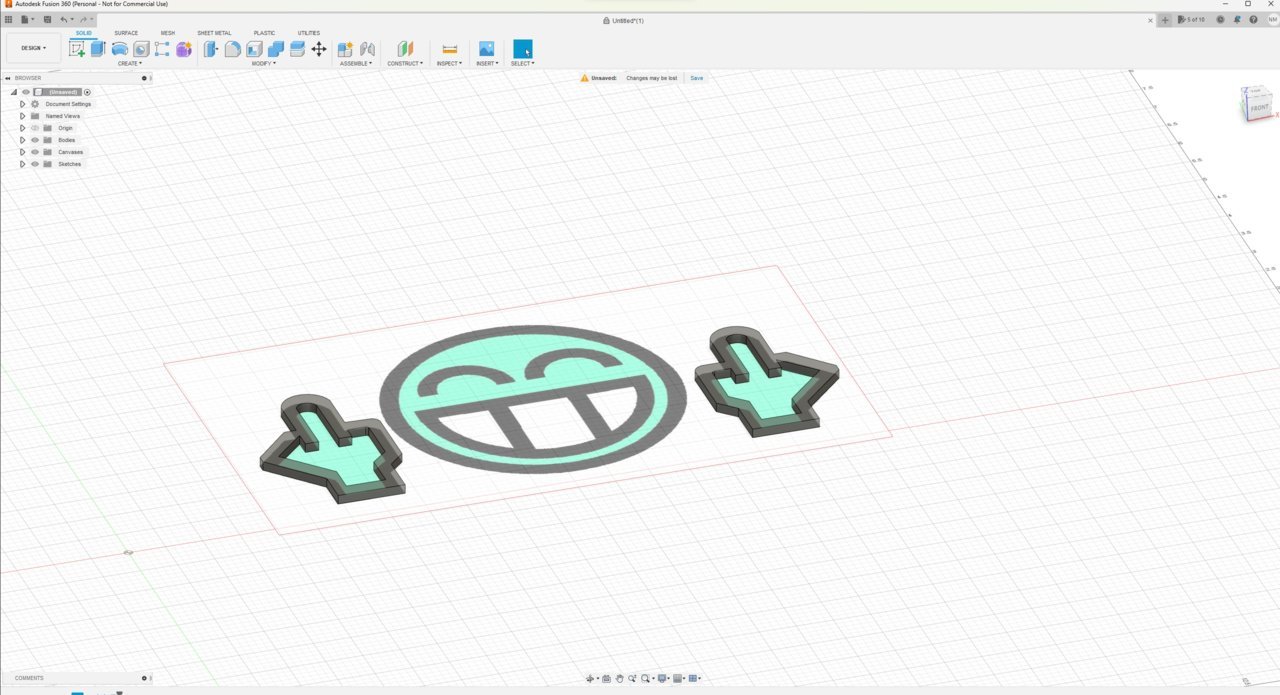Expand the Document Settings node

coord(22,104)
